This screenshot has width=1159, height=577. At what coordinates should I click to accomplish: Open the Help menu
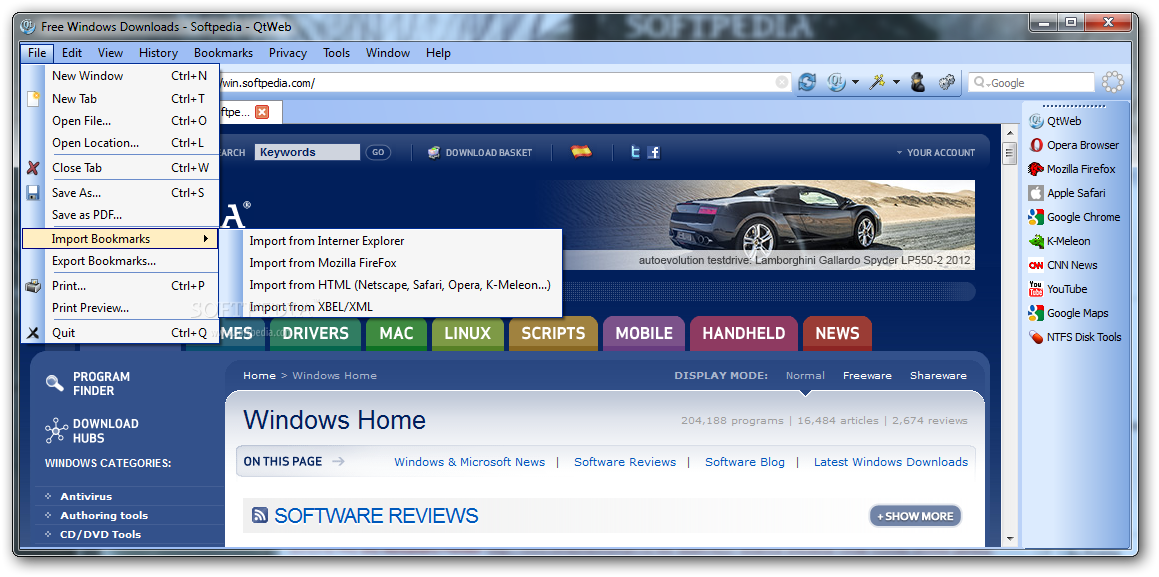coord(438,52)
